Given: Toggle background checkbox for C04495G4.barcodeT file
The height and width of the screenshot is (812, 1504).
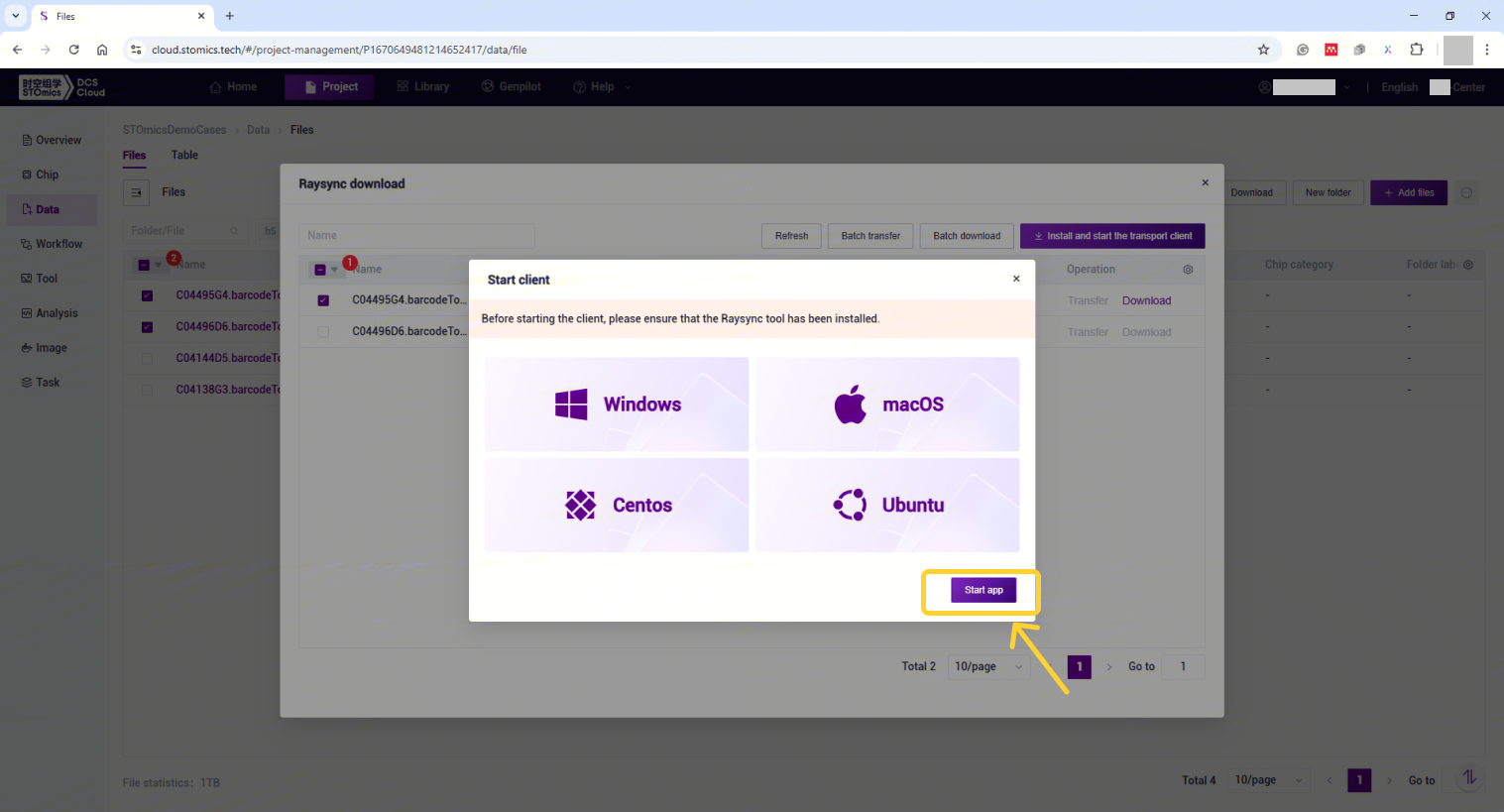Looking at the screenshot, I should tap(147, 295).
